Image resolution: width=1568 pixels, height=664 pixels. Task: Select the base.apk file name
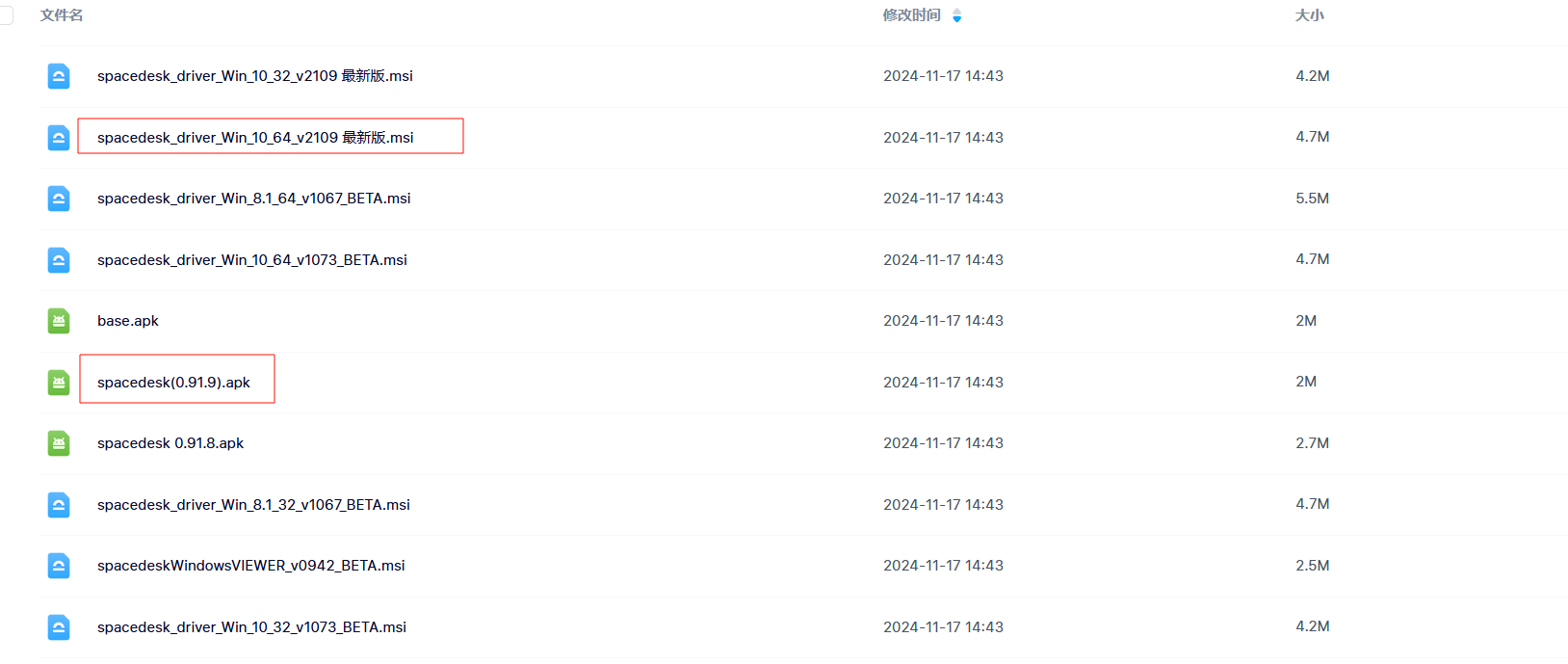coord(128,321)
